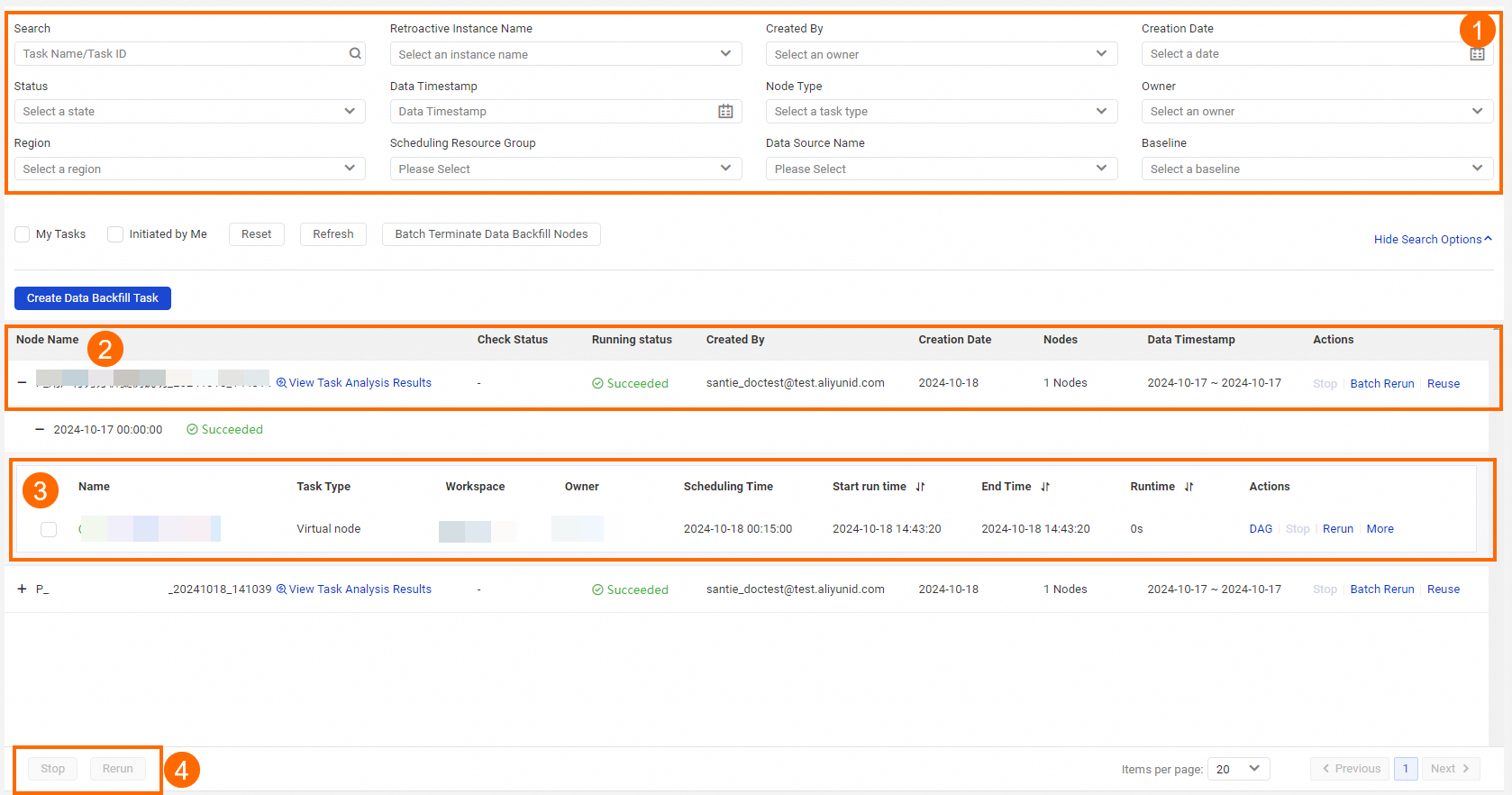Open the Region dropdown
The height and width of the screenshot is (795, 1512).
pos(190,169)
